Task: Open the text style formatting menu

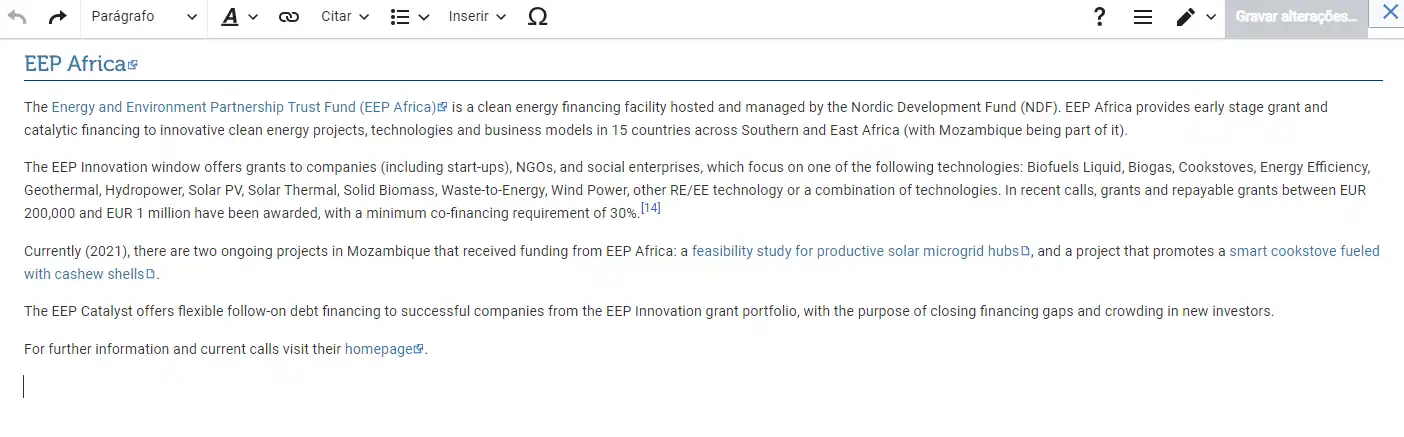Action: pos(239,17)
